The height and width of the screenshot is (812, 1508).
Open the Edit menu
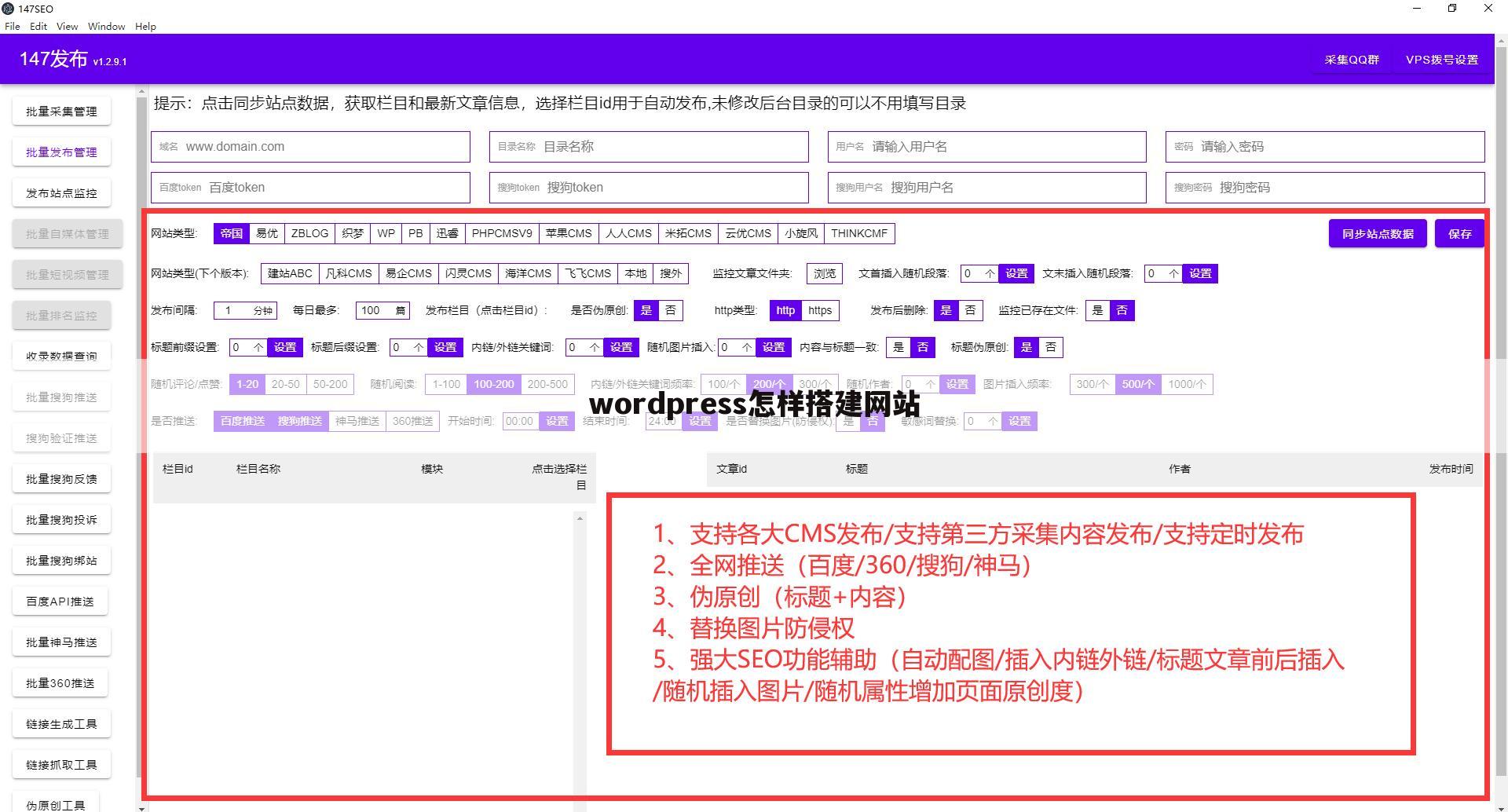point(38,26)
